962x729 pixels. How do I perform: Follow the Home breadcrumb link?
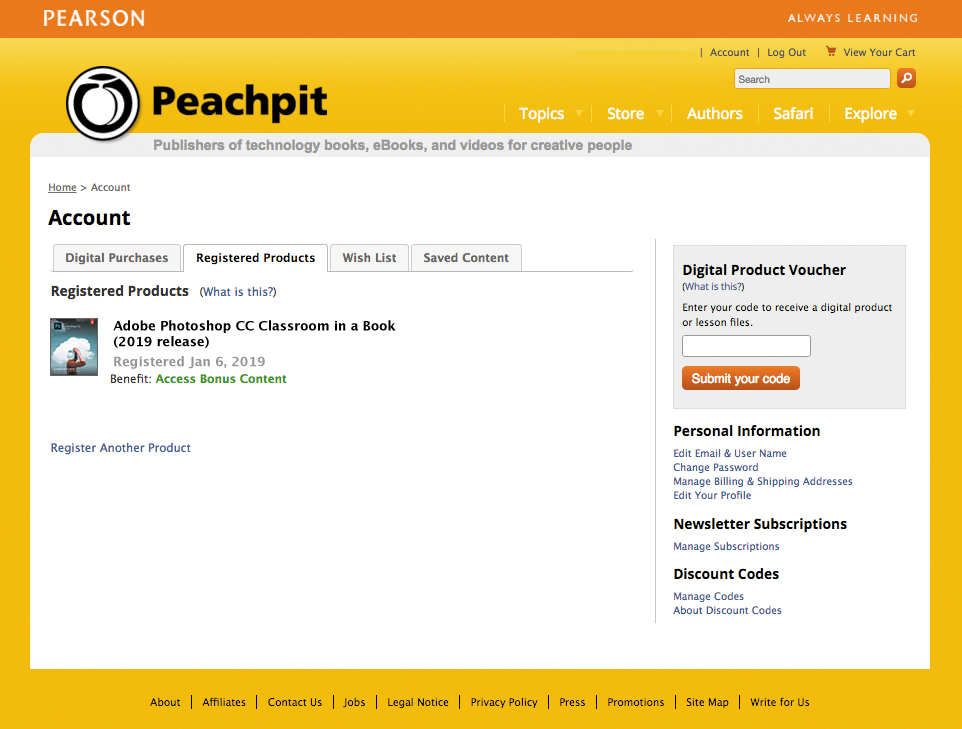click(x=63, y=187)
